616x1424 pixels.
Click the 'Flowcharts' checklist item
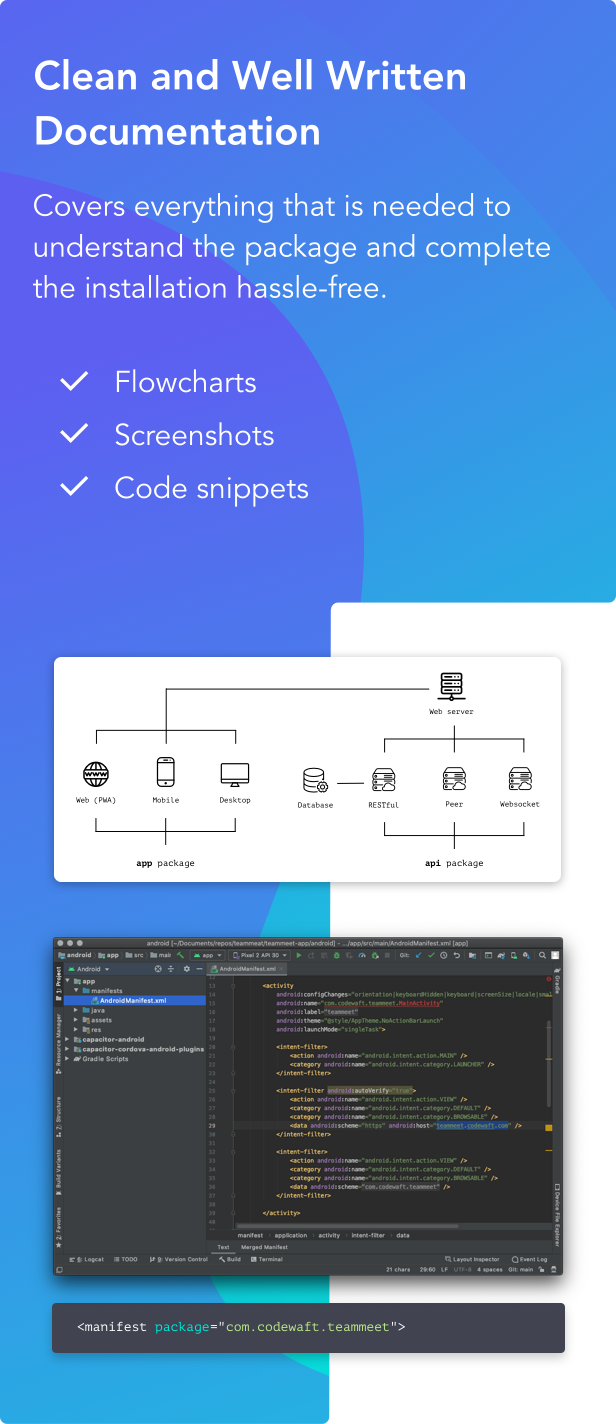pos(185,382)
